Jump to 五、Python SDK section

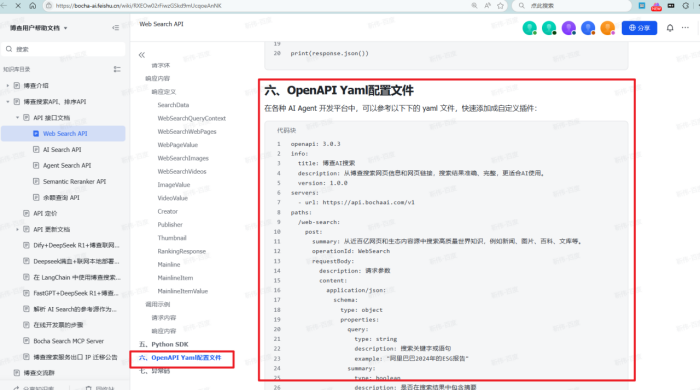164,344
